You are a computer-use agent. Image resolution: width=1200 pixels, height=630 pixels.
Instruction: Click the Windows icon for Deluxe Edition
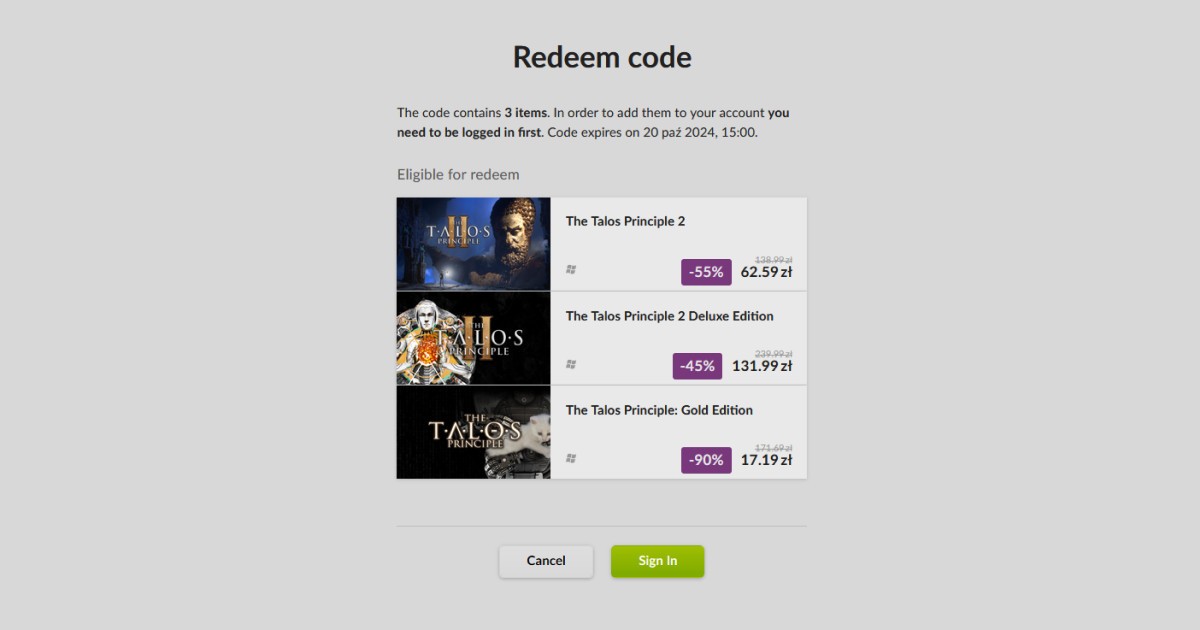pos(571,364)
